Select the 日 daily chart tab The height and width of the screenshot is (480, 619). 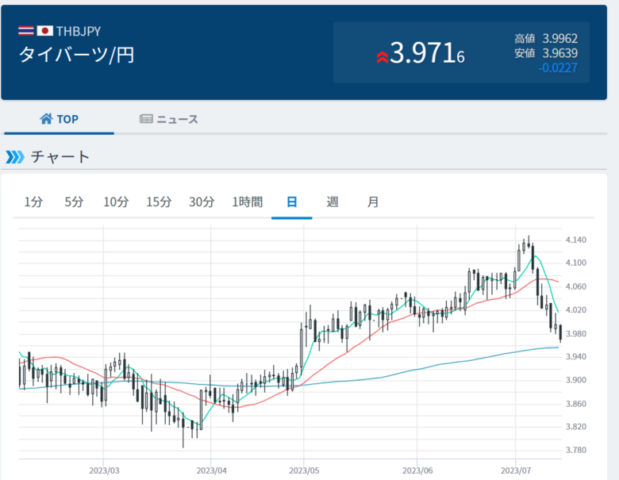tap(292, 202)
